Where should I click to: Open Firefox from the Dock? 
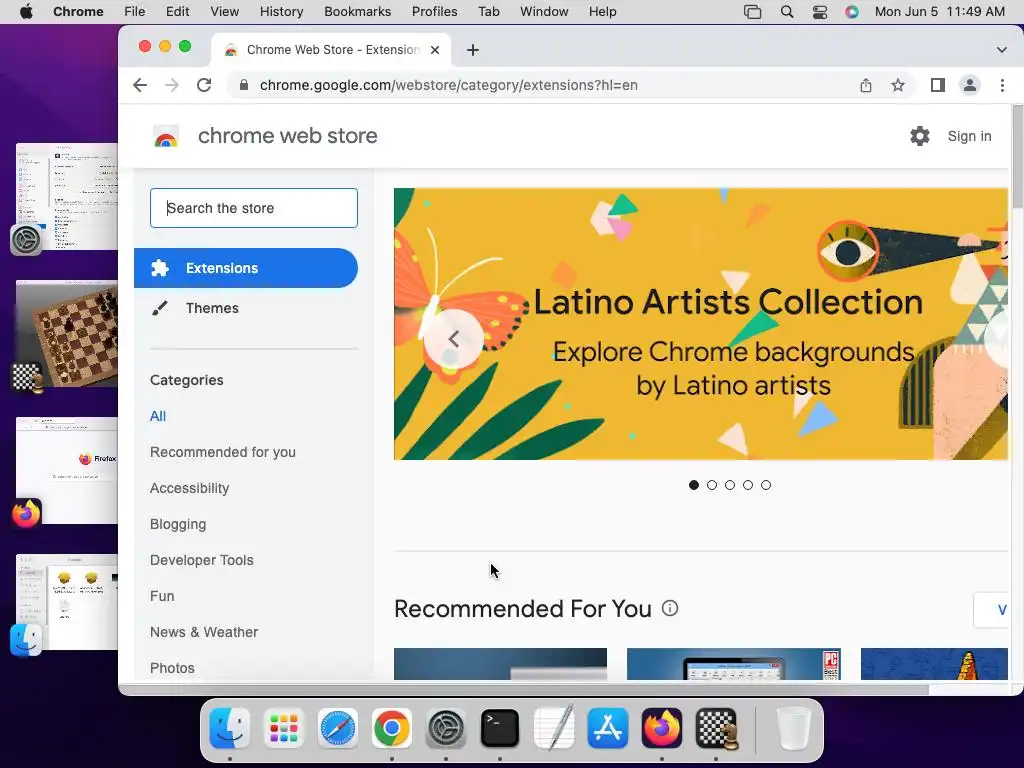662,728
